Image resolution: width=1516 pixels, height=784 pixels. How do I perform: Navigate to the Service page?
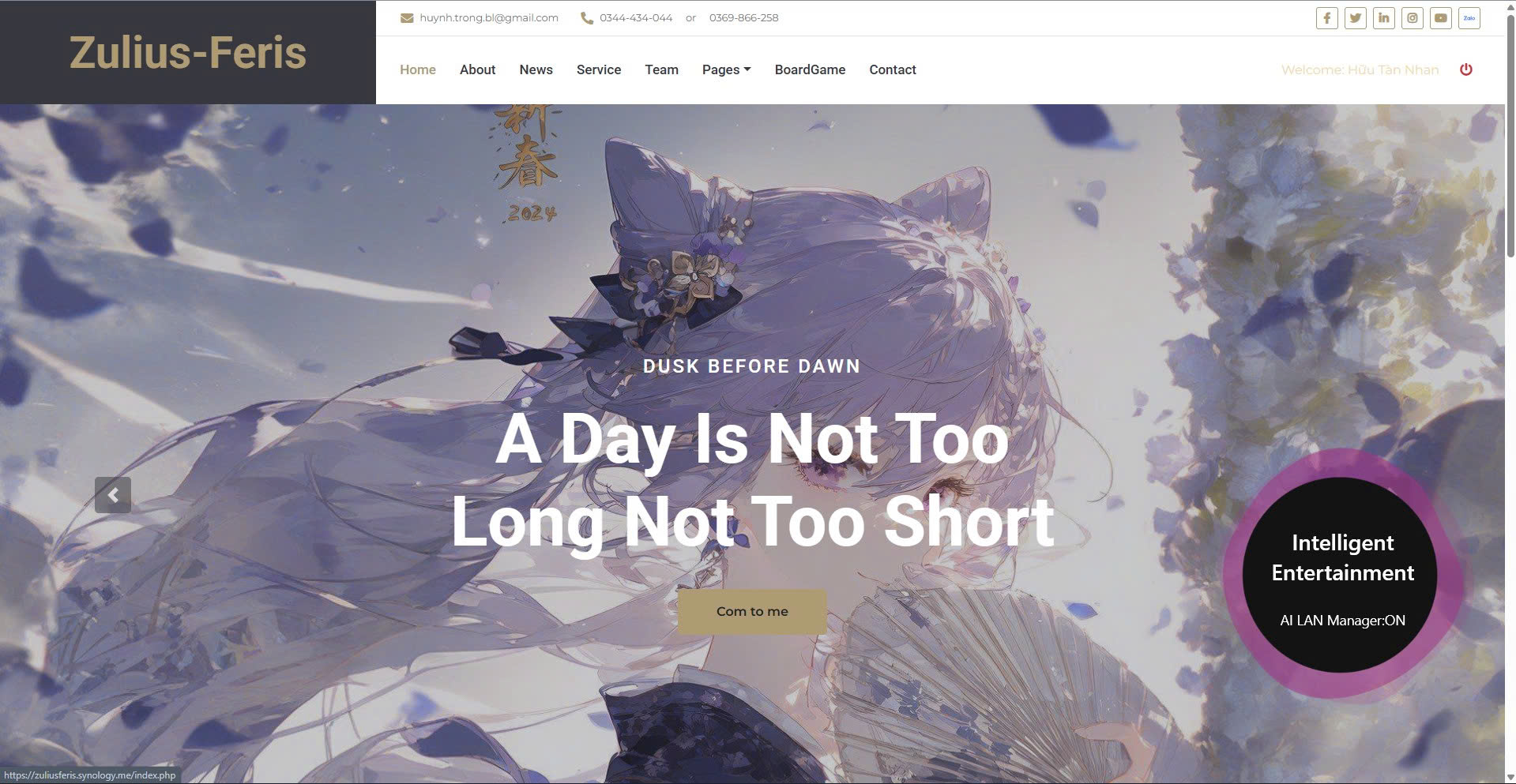pos(599,69)
